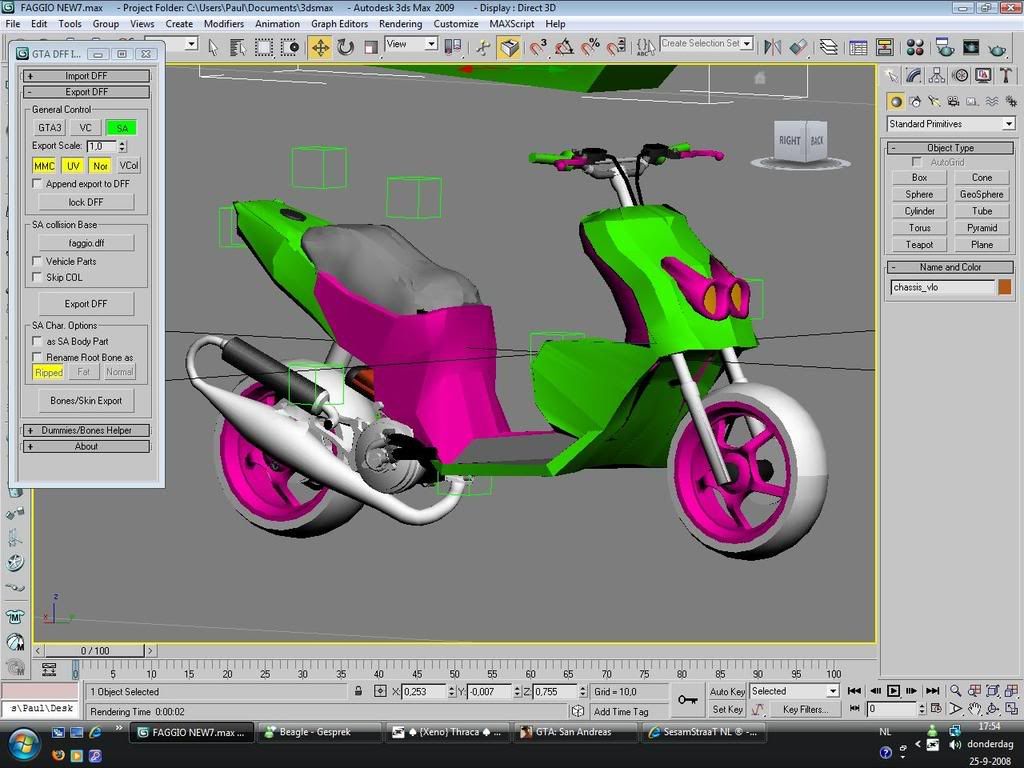Viewport: 1024px width, 768px height.
Task: Click the Align tool icon
Action: click(x=798, y=47)
